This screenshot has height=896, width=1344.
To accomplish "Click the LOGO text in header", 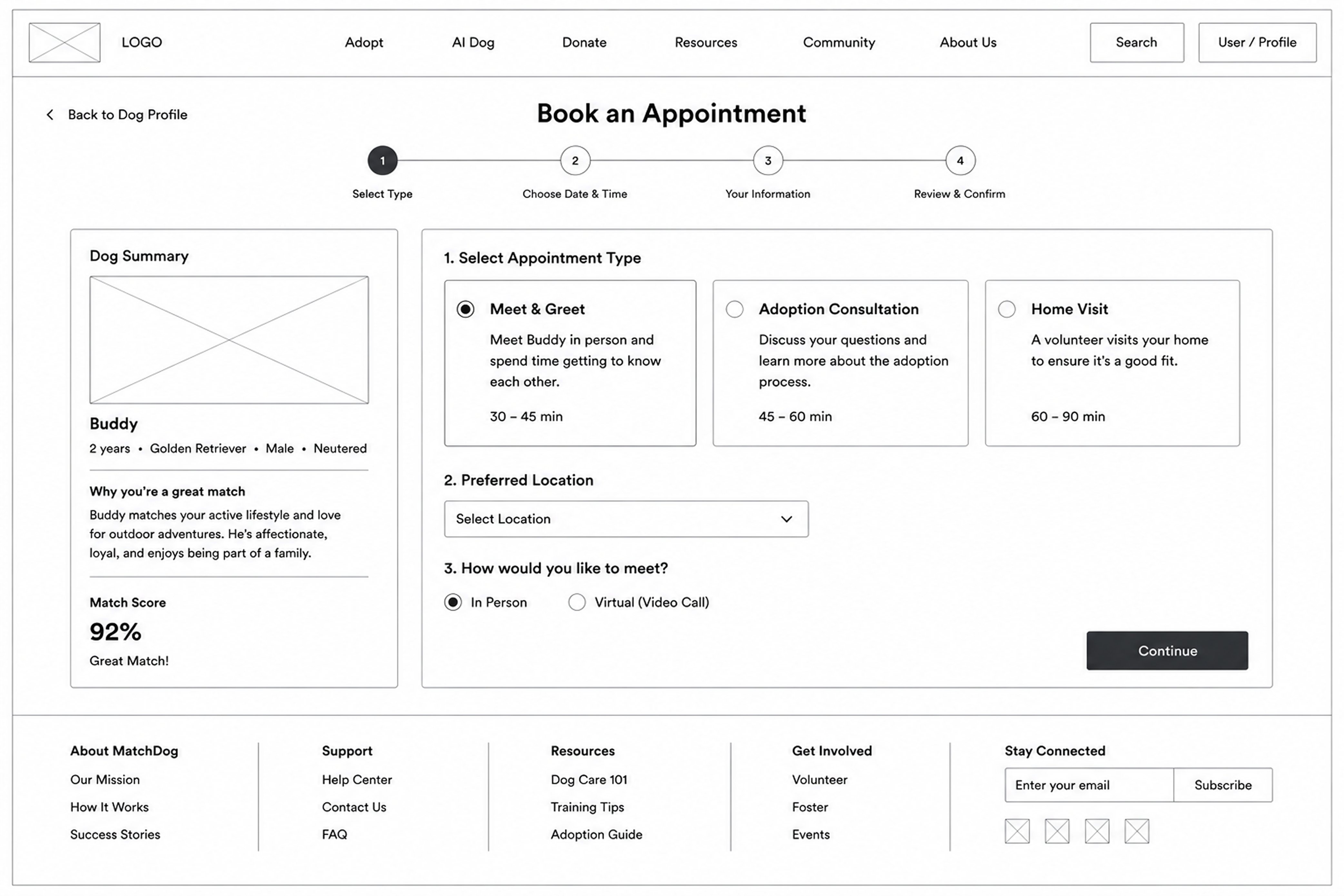I will pos(142,42).
